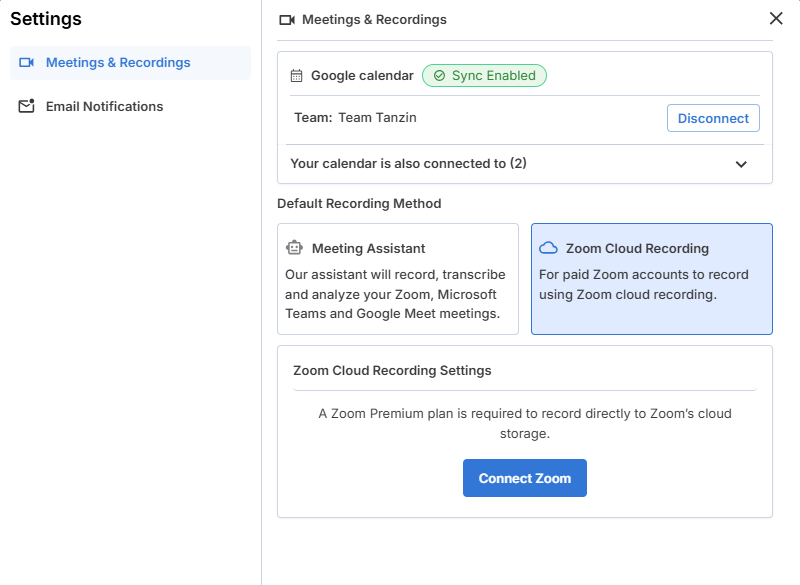
Task: Click the Zoom Cloud Recording Settings heading
Action: coord(392,370)
